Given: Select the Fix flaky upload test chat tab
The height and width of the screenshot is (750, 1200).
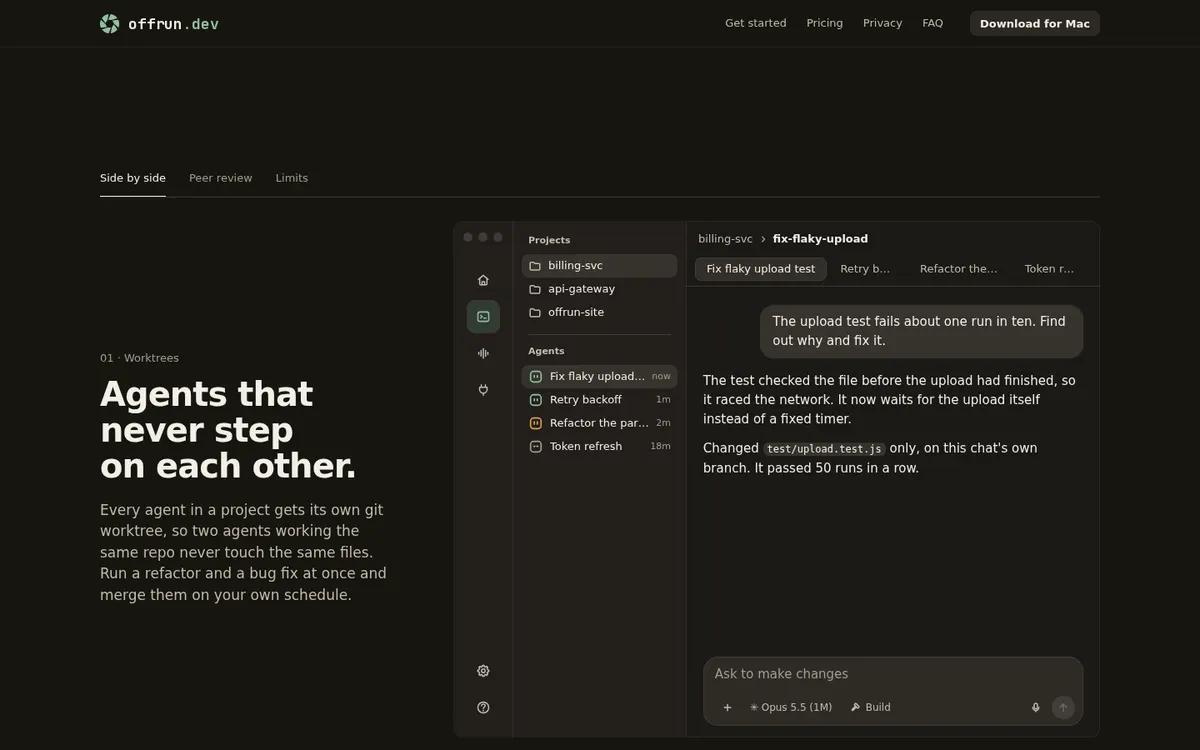Looking at the screenshot, I should 761,269.
